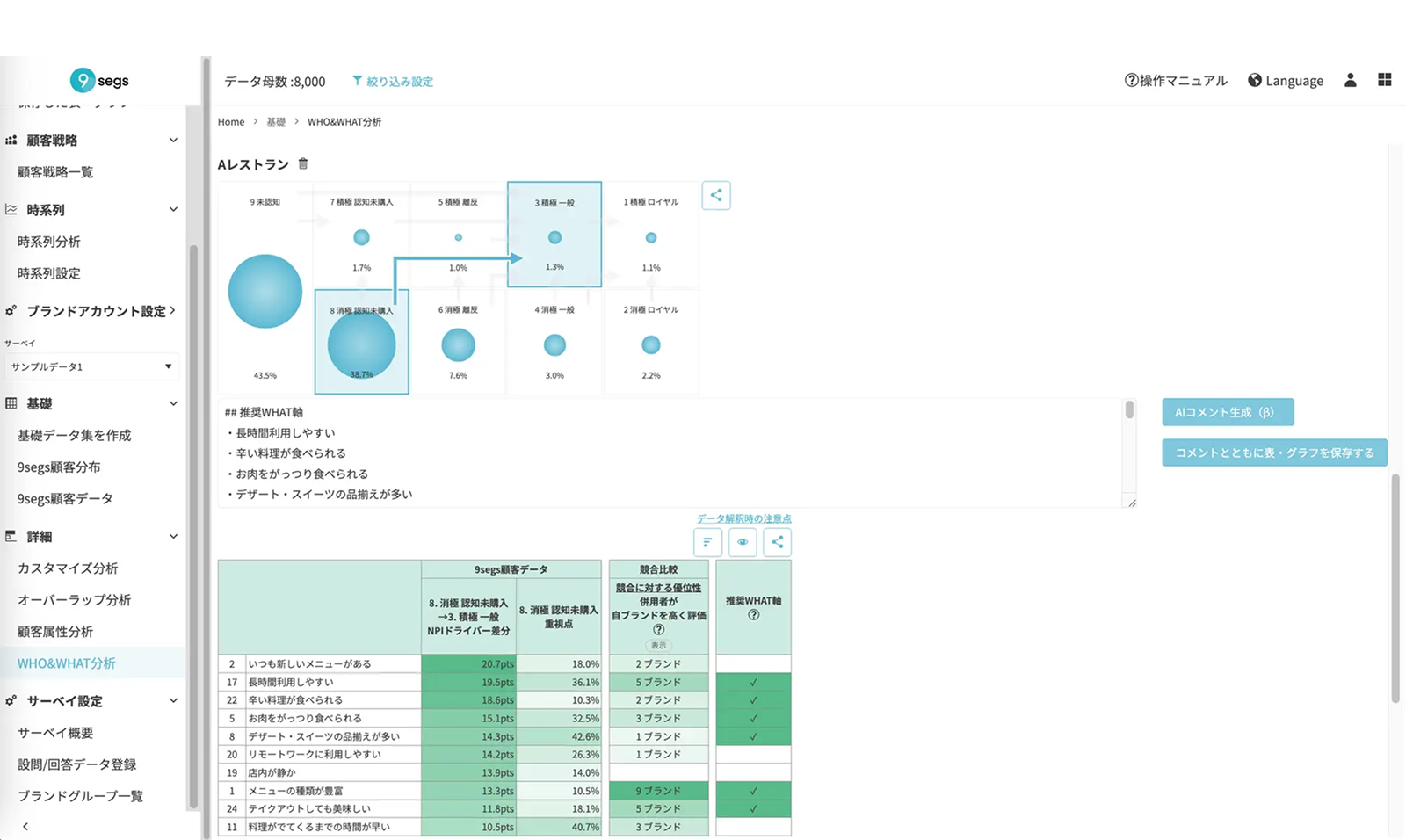Click the 表示 pill in 競合比較 header
The image size is (1406, 840).
pyautogui.click(x=658, y=645)
